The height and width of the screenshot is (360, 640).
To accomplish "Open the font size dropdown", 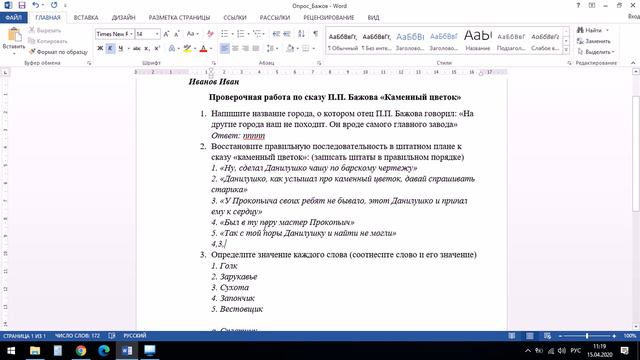I will click(157, 34).
